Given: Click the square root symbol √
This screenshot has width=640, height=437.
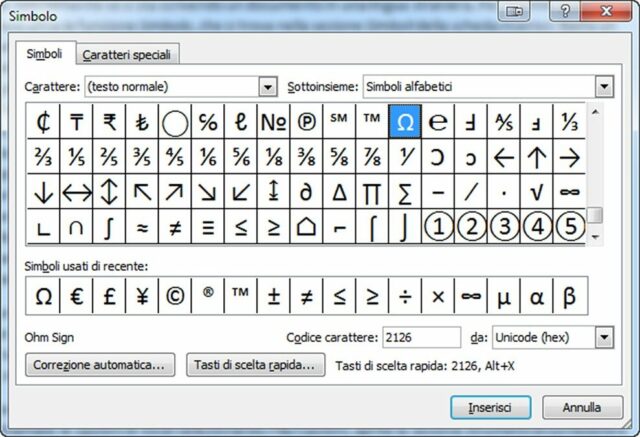Looking at the screenshot, I should [537, 191].
